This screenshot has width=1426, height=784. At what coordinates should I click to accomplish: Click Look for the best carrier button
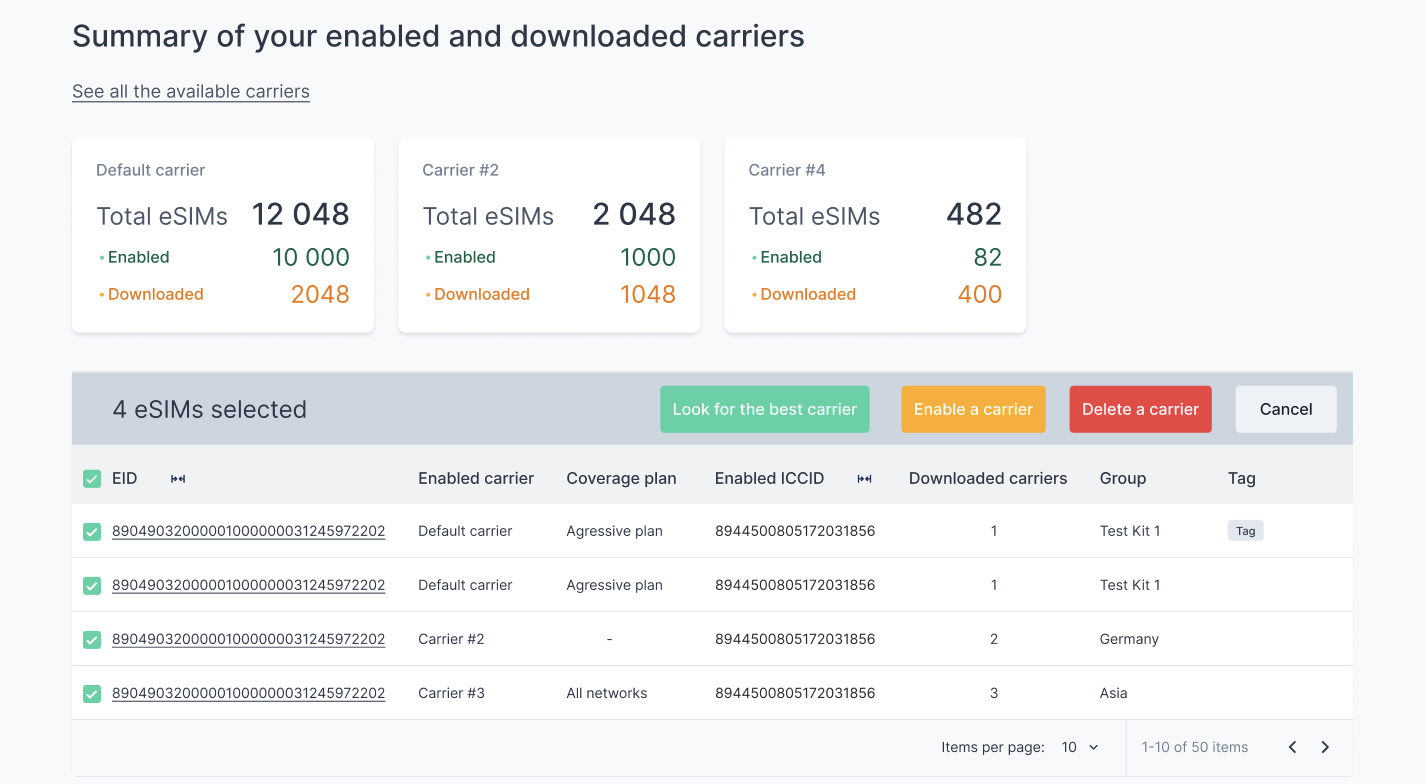(x=764, y=409)
